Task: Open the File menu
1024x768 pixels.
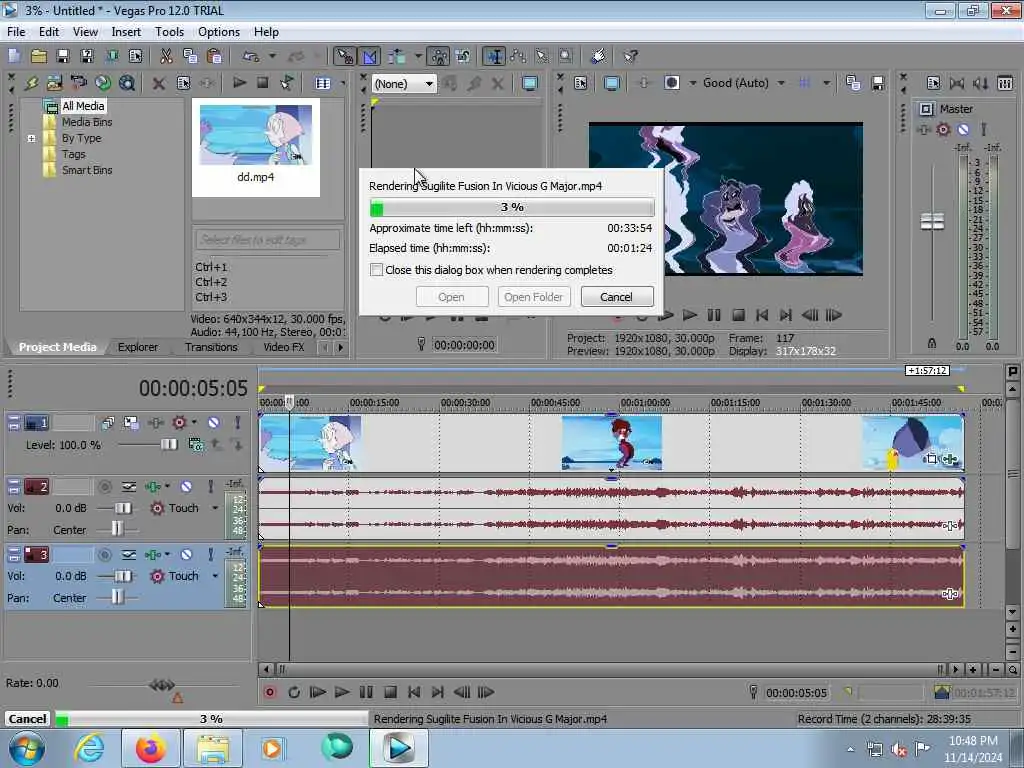Action: (x=16, y=31)
